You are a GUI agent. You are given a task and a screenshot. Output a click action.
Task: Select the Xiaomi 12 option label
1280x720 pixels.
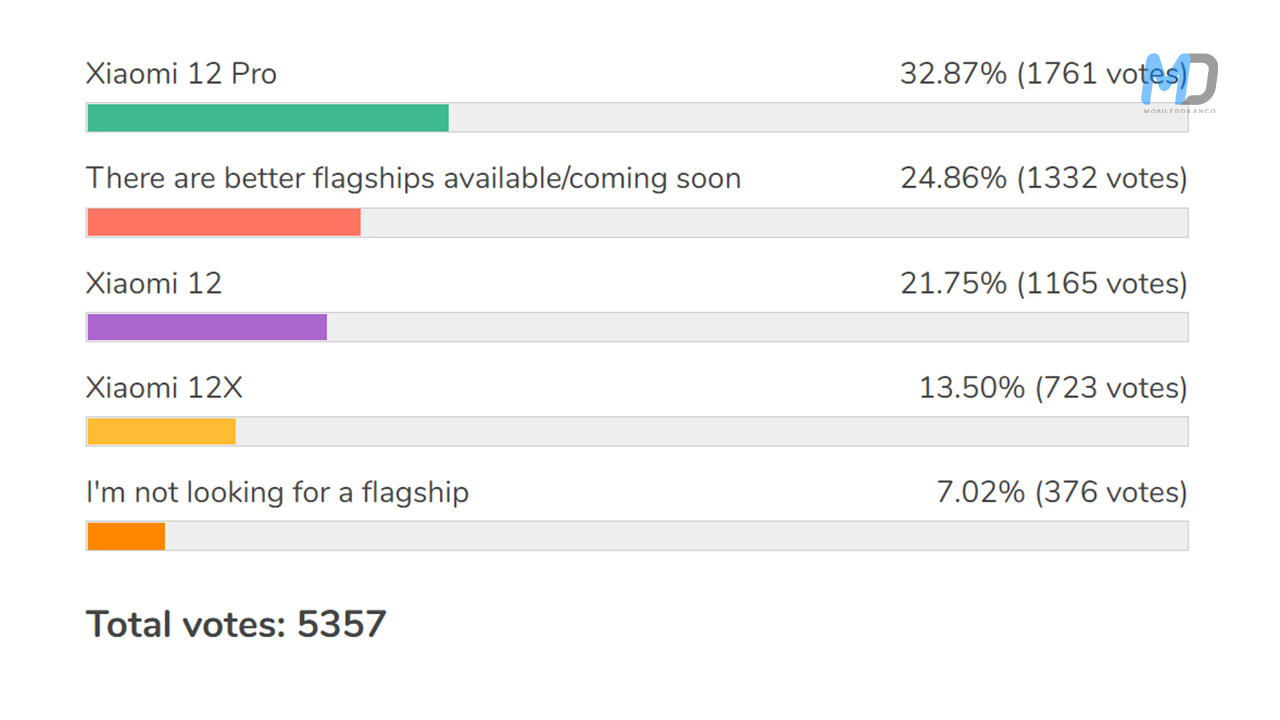(154, 283)
